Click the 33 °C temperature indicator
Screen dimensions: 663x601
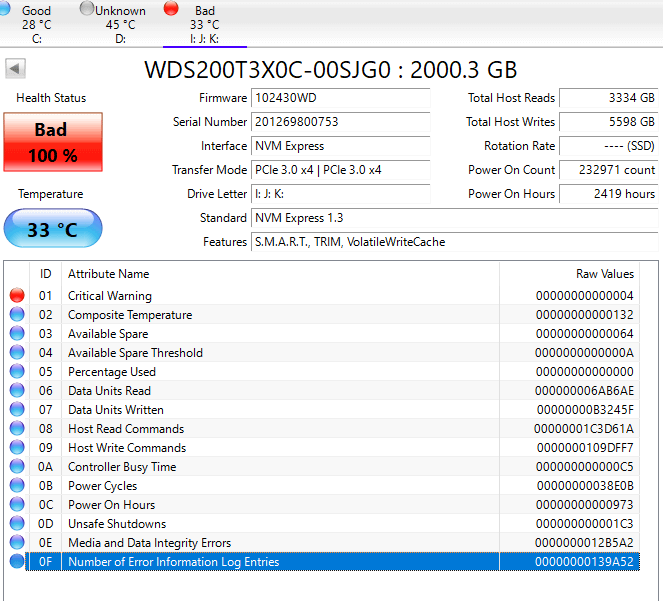(x=51, y=229)
